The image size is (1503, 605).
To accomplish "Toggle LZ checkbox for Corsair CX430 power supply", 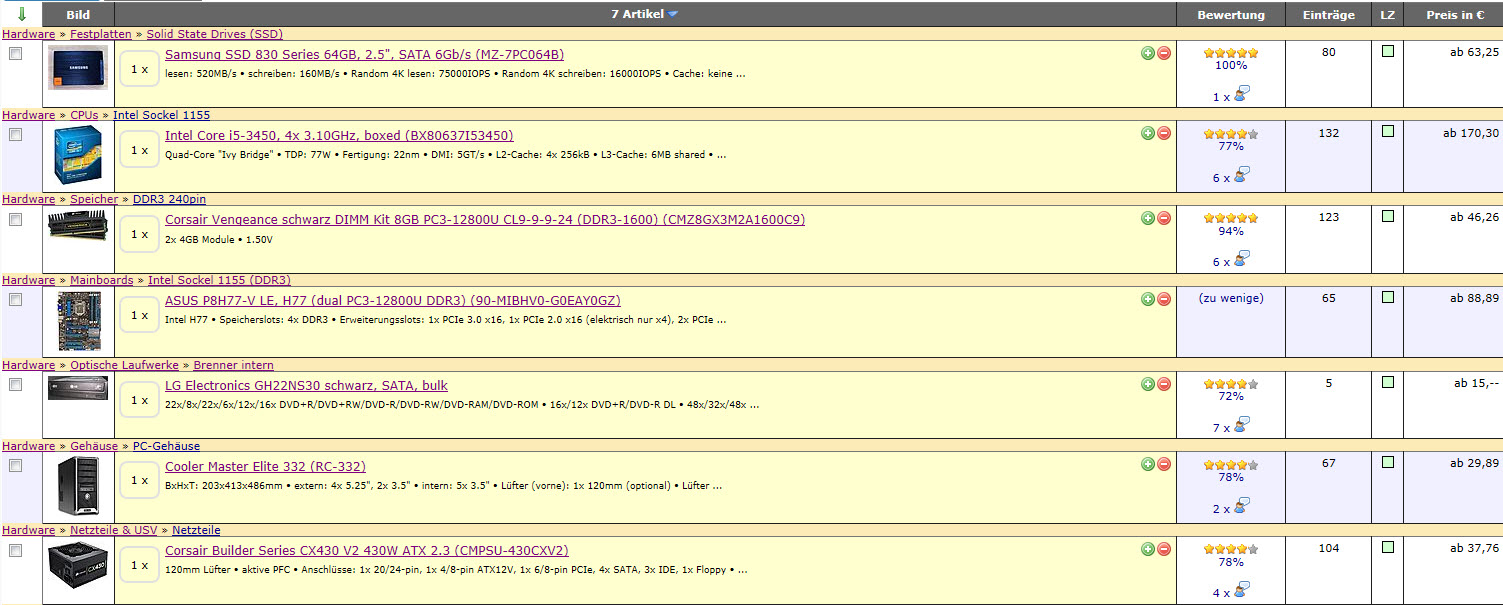I will (1387, 548).
